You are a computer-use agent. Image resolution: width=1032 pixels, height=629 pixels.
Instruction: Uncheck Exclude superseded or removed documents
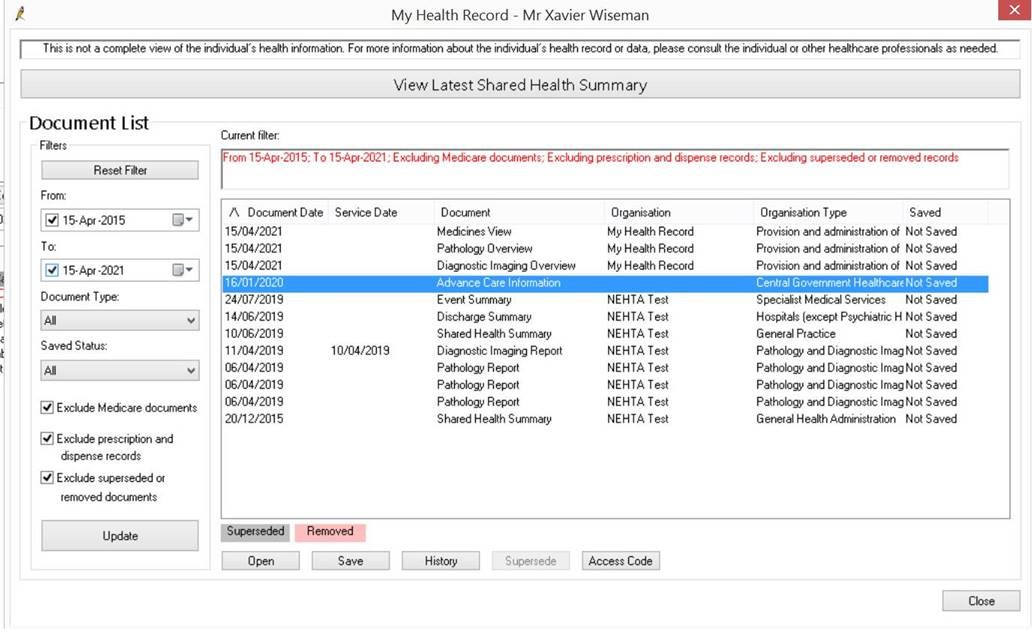point(47,478)
